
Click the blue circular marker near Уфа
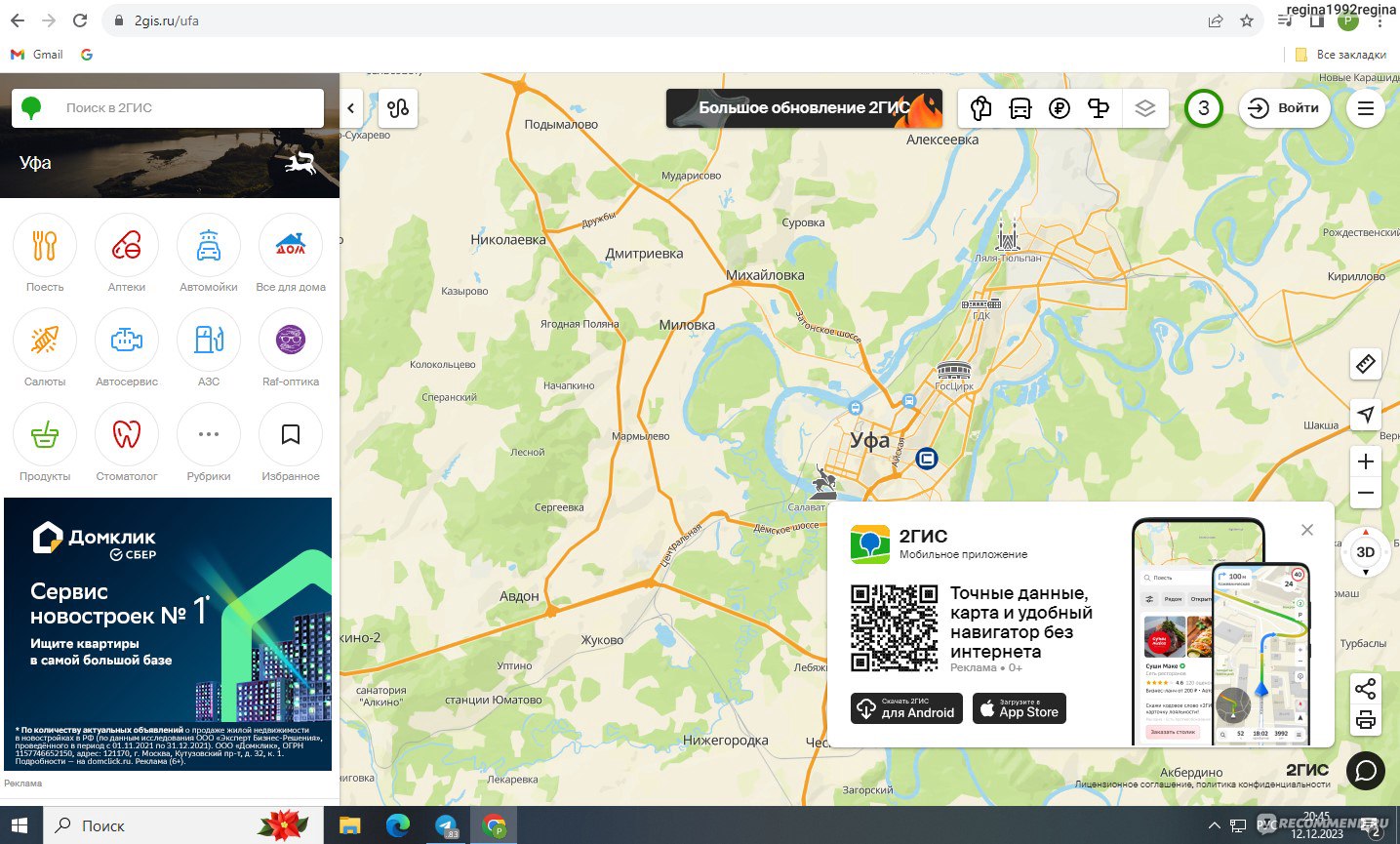click(927, 458)
